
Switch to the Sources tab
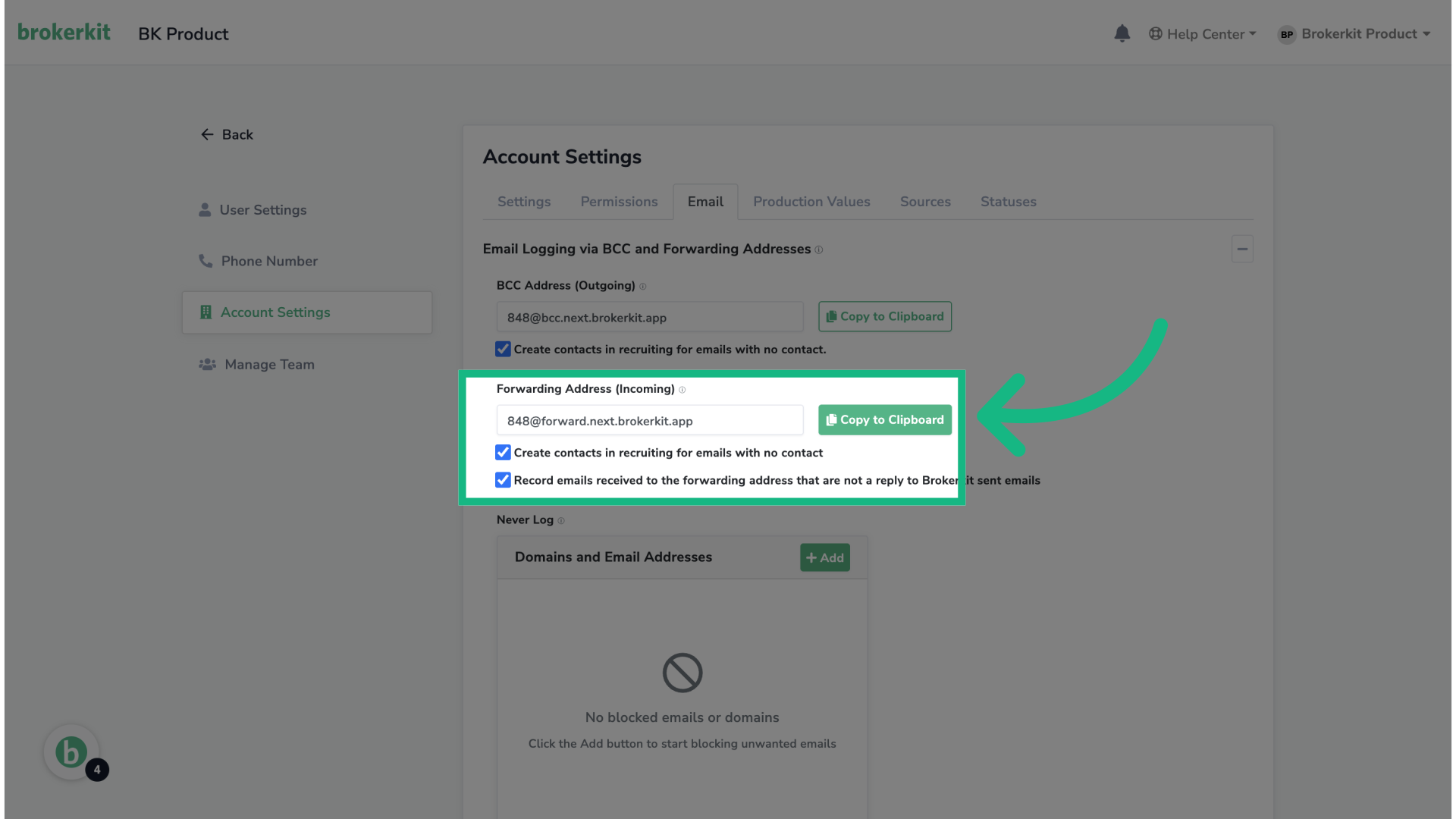coord(925,202)
